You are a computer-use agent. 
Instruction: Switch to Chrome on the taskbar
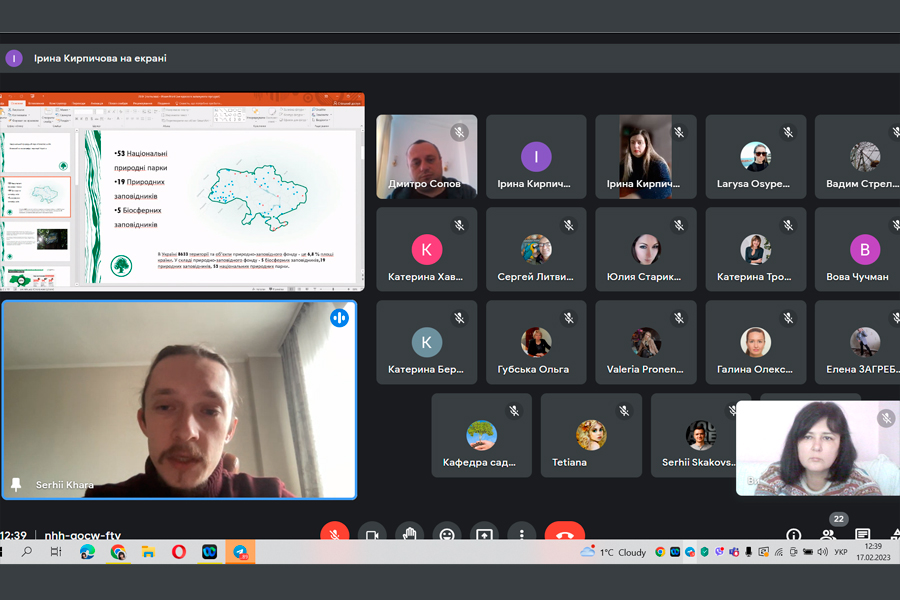click(x=118, y=552)
